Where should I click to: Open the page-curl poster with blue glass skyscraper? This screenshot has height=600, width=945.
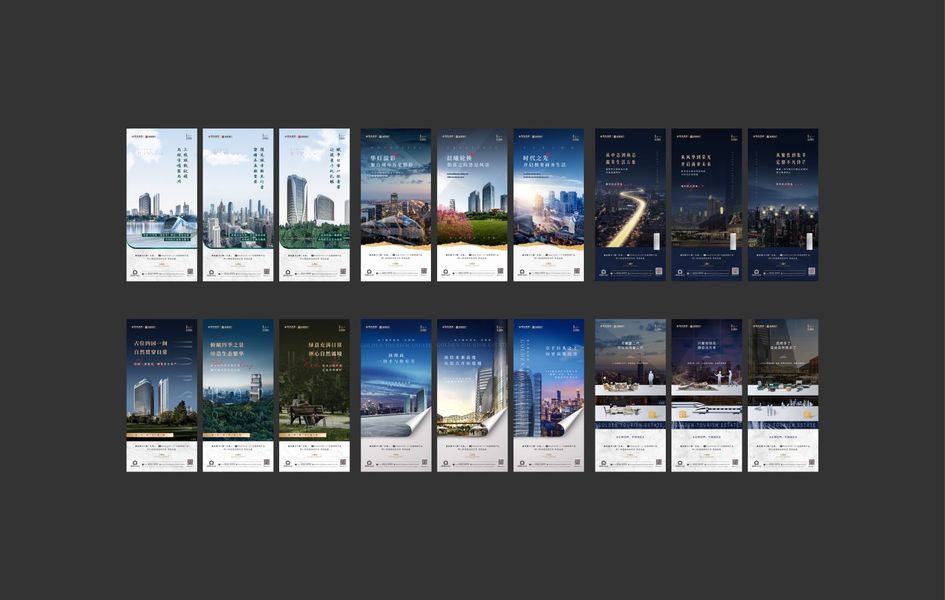point(548,395)
